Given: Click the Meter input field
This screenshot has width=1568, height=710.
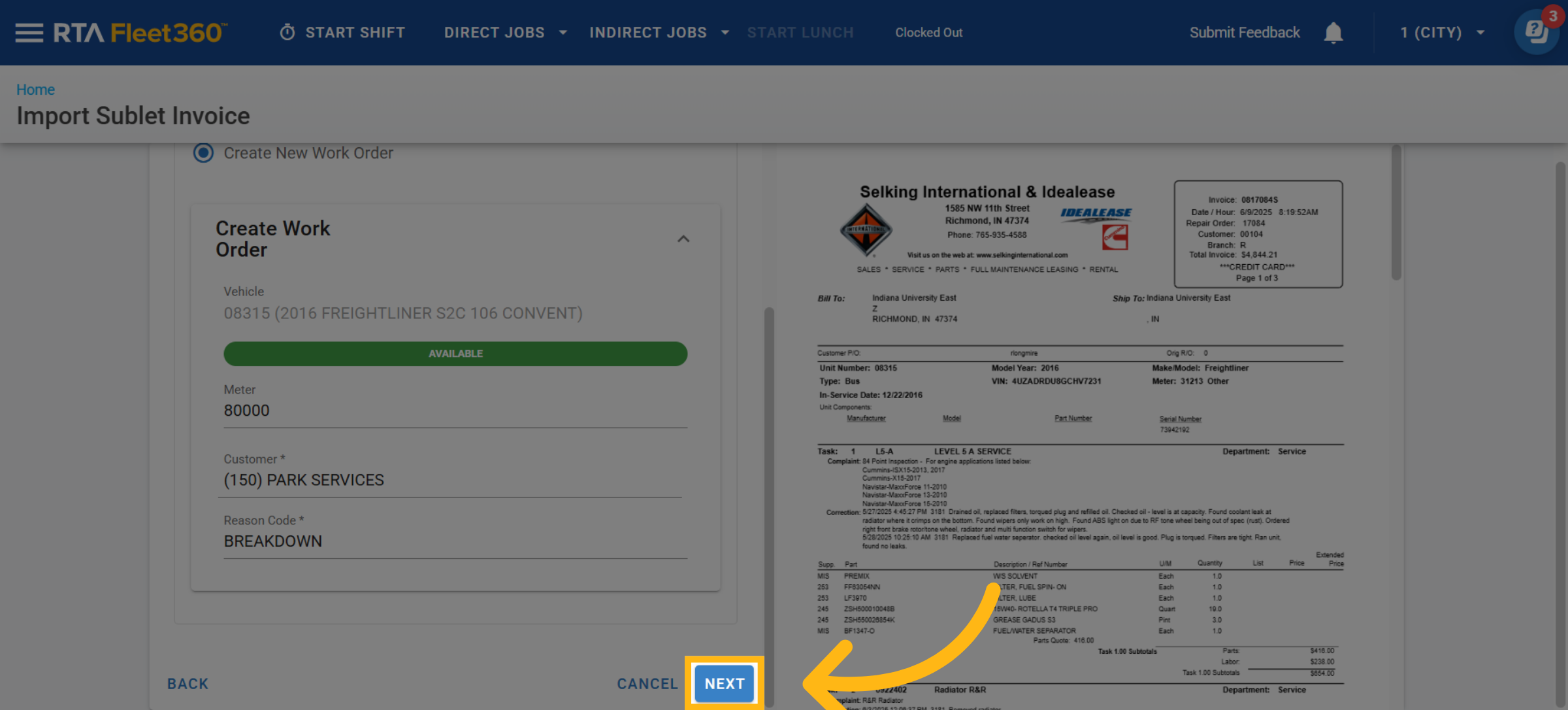Looking at the screenshot, I should pos(455,411).
